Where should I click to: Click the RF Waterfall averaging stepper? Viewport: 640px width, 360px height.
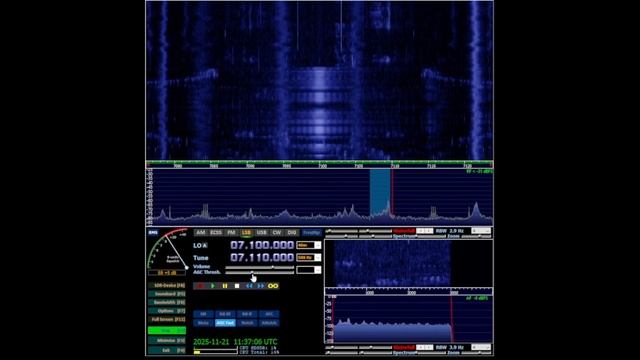pos(424,231)
